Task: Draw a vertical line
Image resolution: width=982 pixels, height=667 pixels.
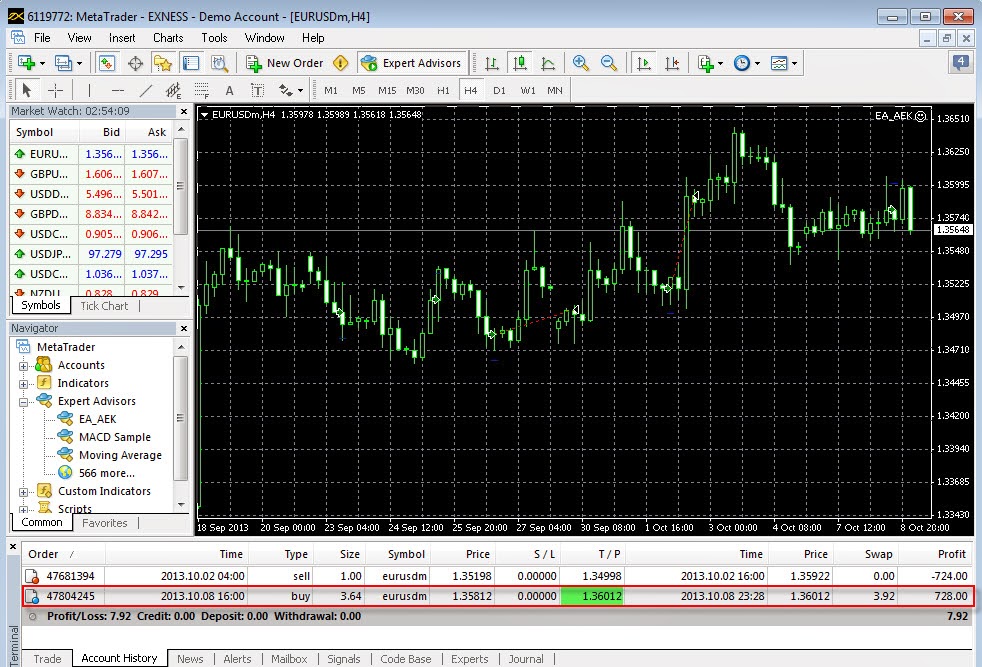Action: [x=90, y=91]
